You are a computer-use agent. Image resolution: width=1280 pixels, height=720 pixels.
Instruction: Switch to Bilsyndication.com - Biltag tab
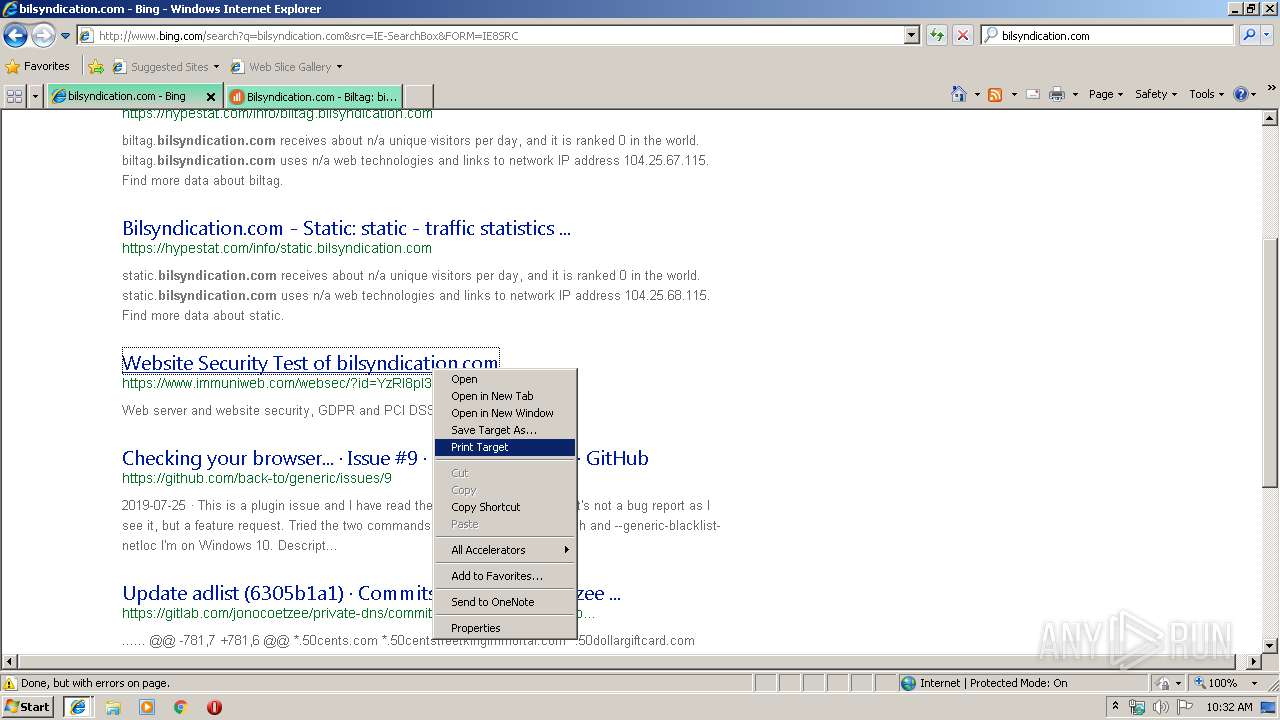click(314, 96)
